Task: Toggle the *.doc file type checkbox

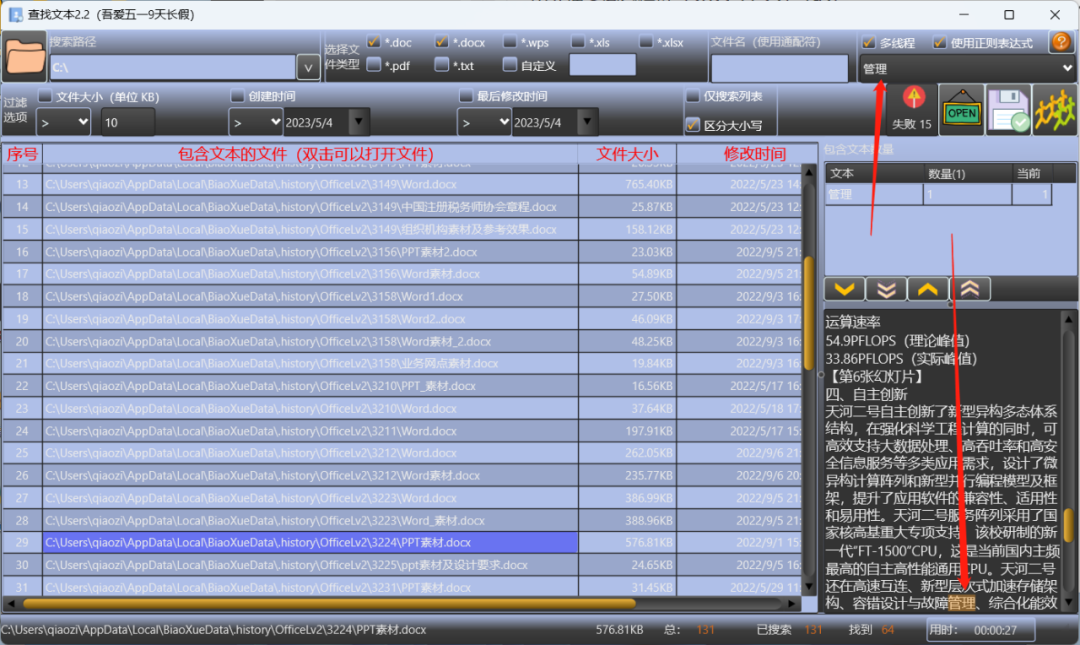Action: (374, 42)
